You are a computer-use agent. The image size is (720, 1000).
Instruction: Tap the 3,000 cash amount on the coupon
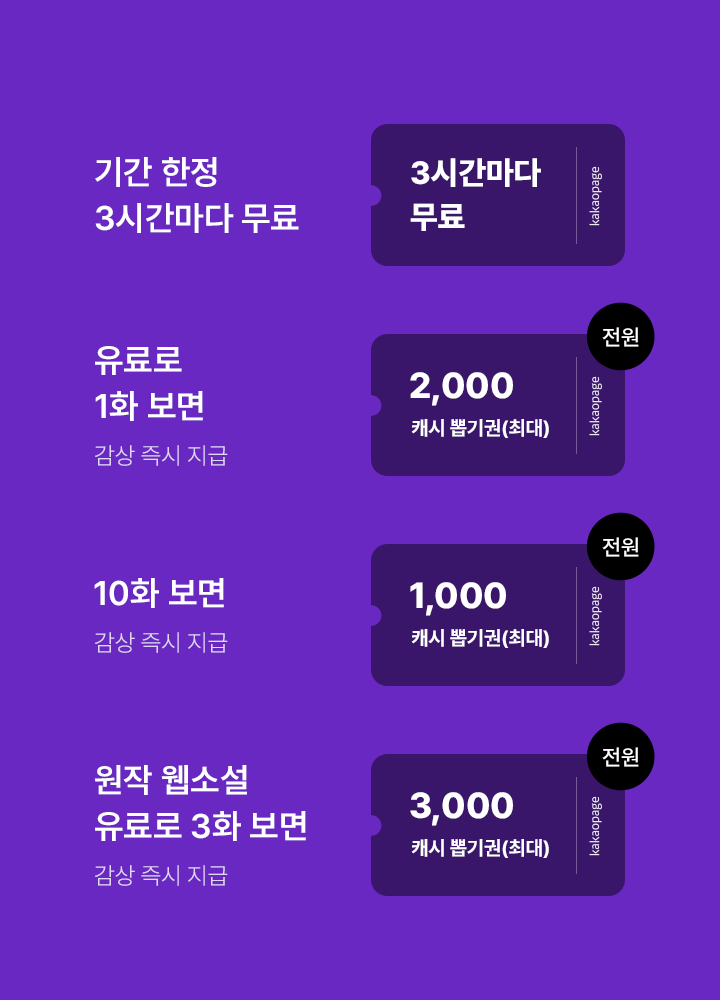pos(461,806)
